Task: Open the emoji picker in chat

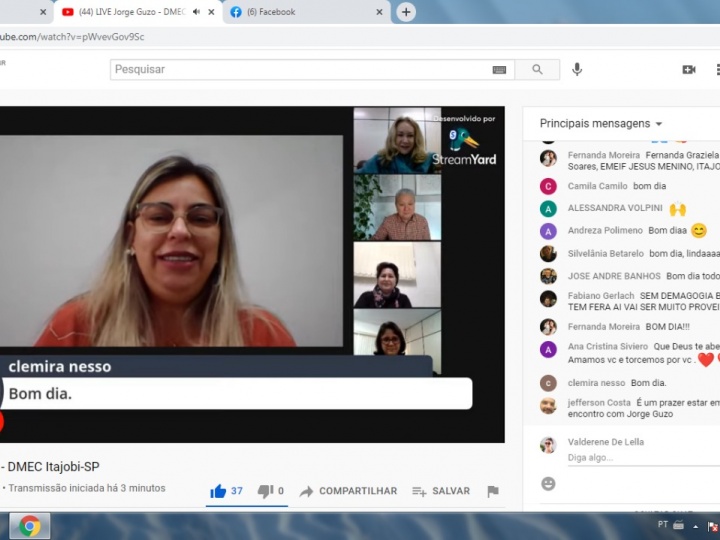Action: (x=548, y=483)
